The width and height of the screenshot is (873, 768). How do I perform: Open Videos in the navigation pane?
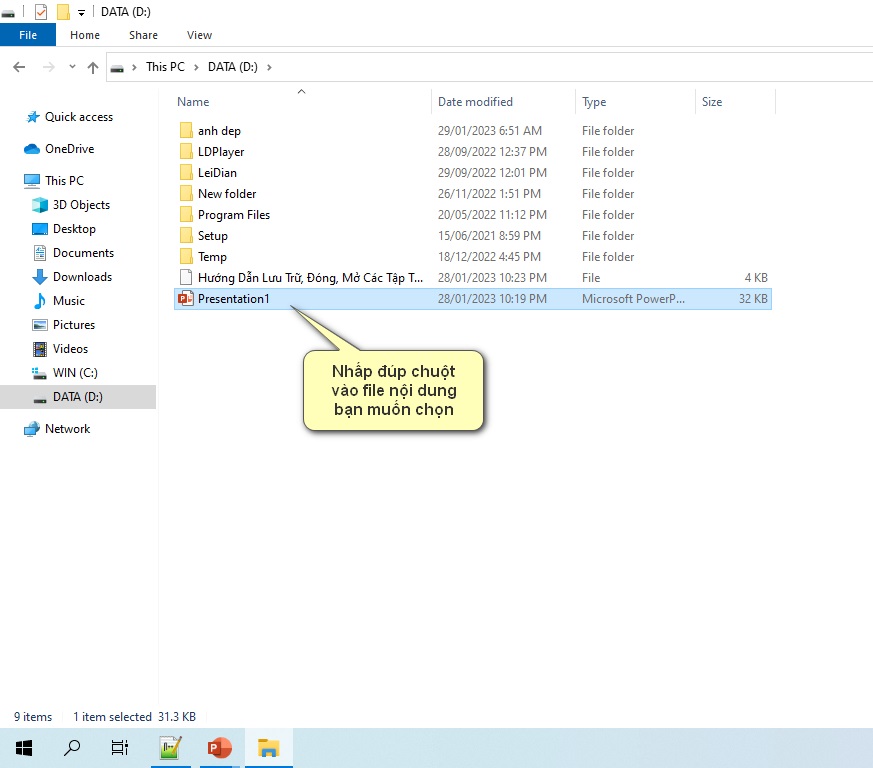tap(70, 348)
